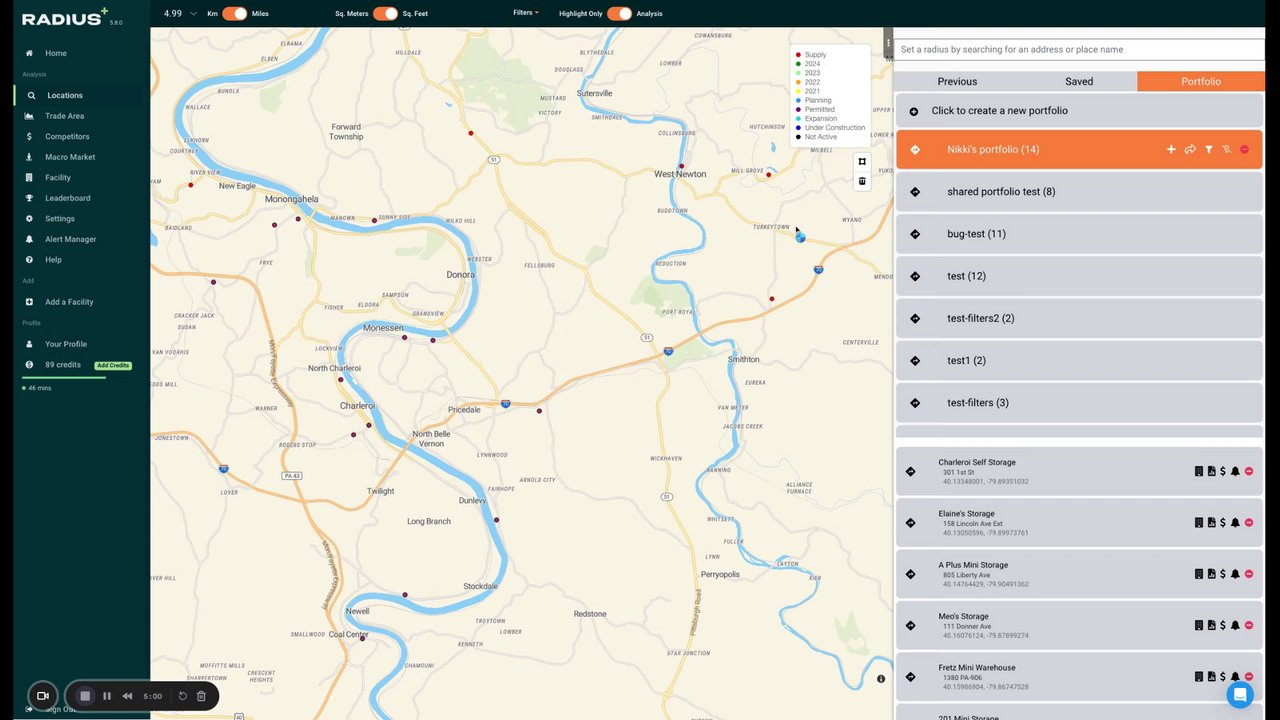Open Settings in the sidebar
Image resolution: width=1280 pixels, height=720 pixels.
coord(59,218)
